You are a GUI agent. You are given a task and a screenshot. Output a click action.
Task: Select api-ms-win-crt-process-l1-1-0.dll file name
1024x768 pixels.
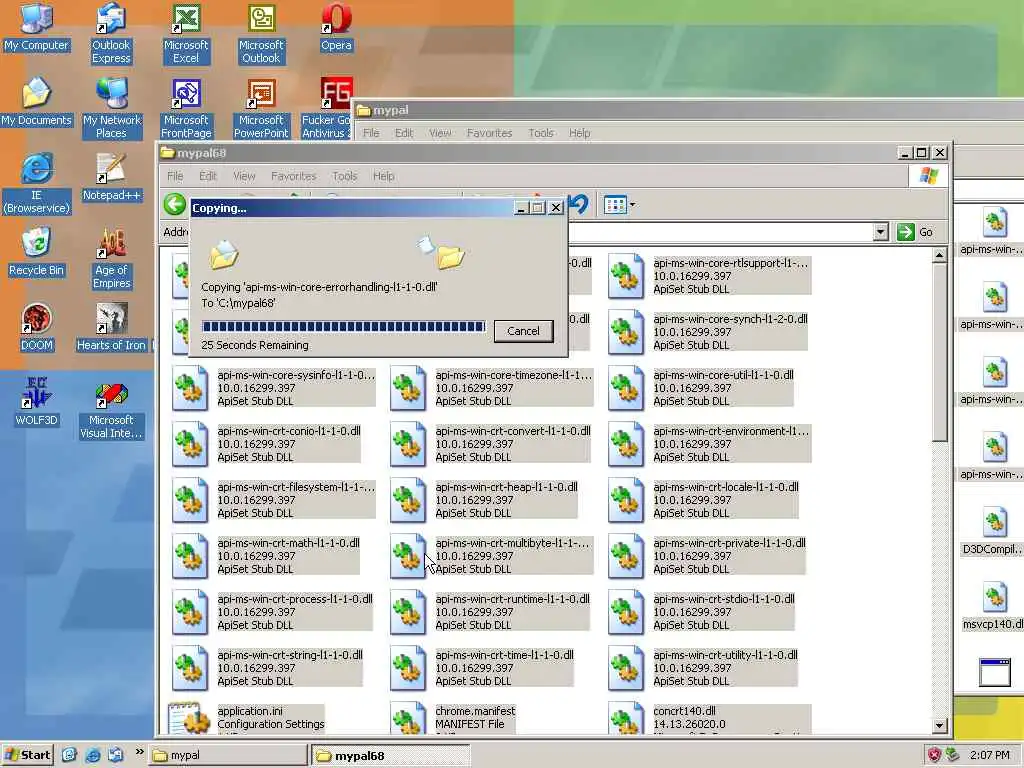coord(295,599)
